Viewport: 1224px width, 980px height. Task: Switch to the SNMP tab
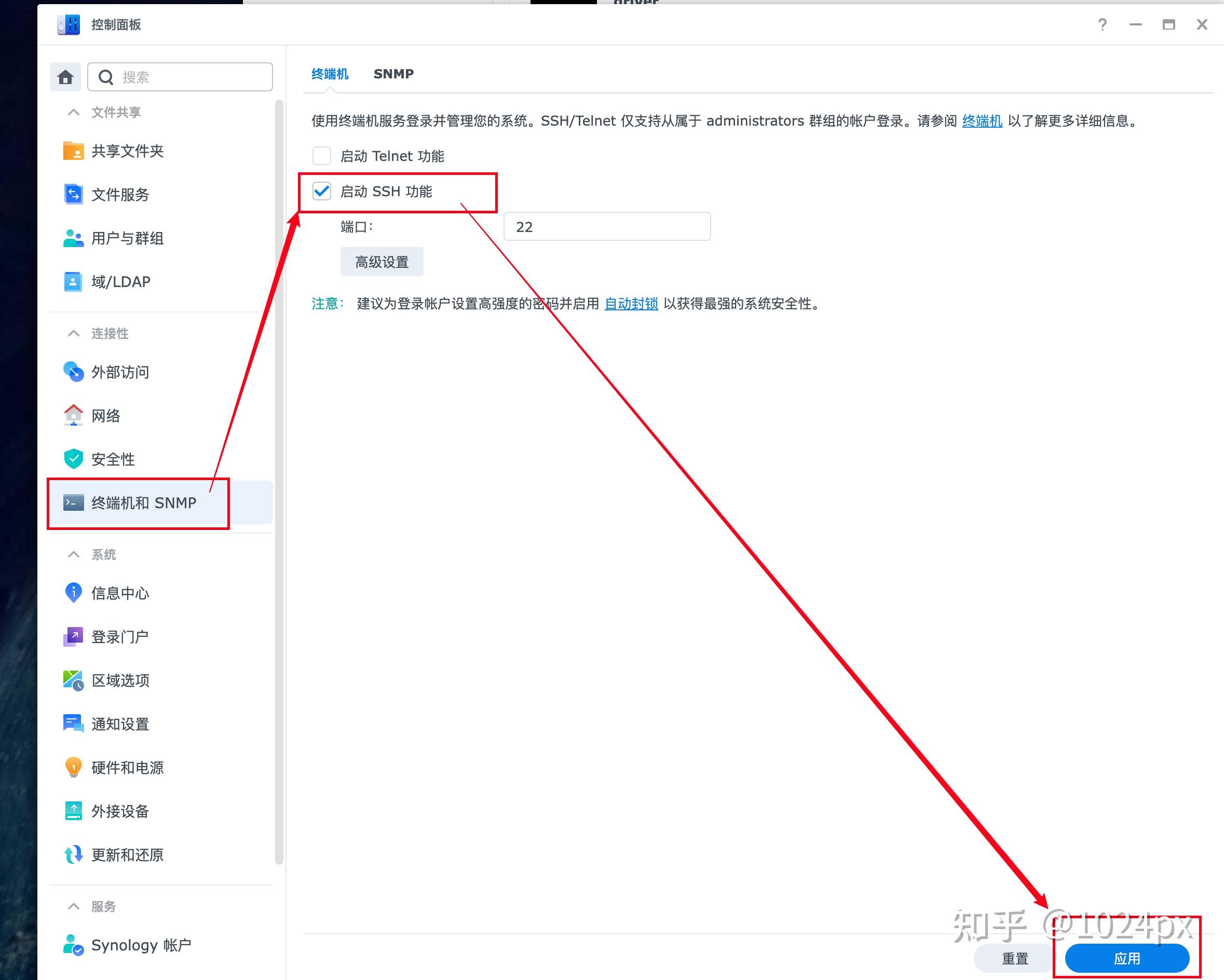[393, 73]
